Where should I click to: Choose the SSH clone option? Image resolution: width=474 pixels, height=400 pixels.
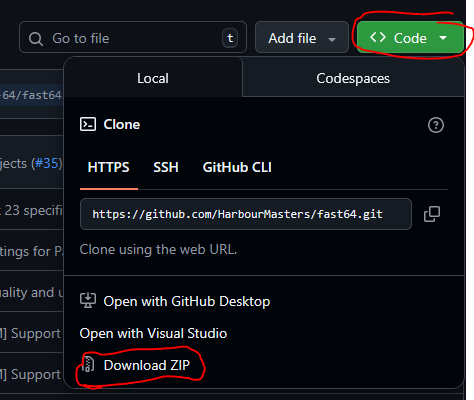coord(166,167)
